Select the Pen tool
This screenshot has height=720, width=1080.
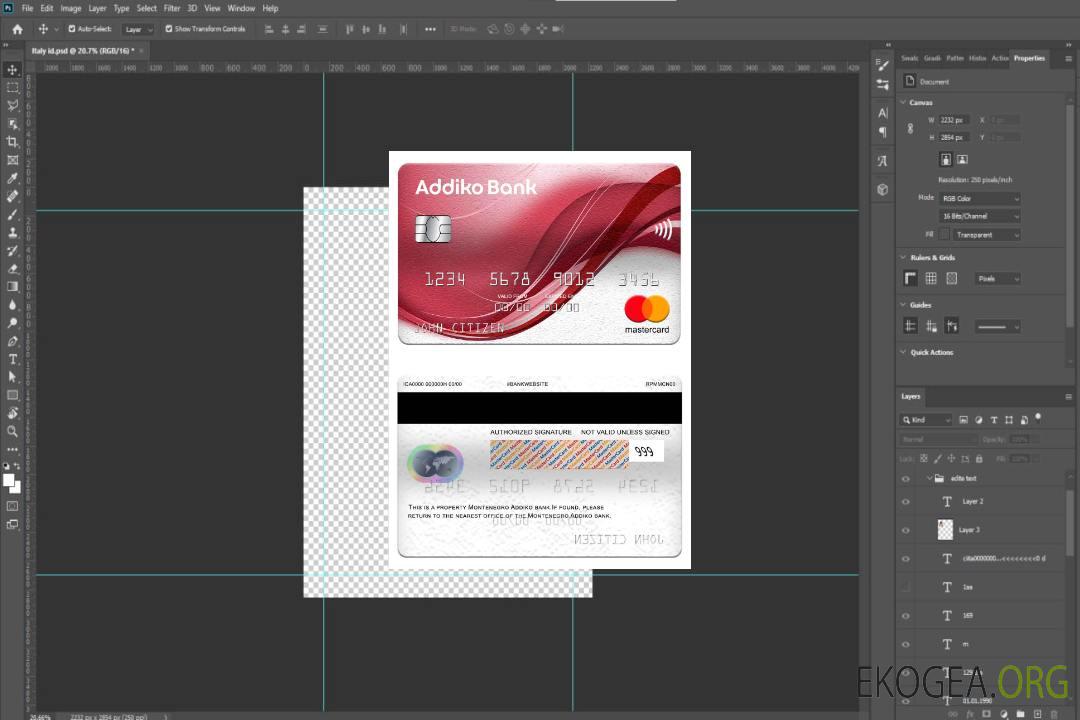click(12, 341)
